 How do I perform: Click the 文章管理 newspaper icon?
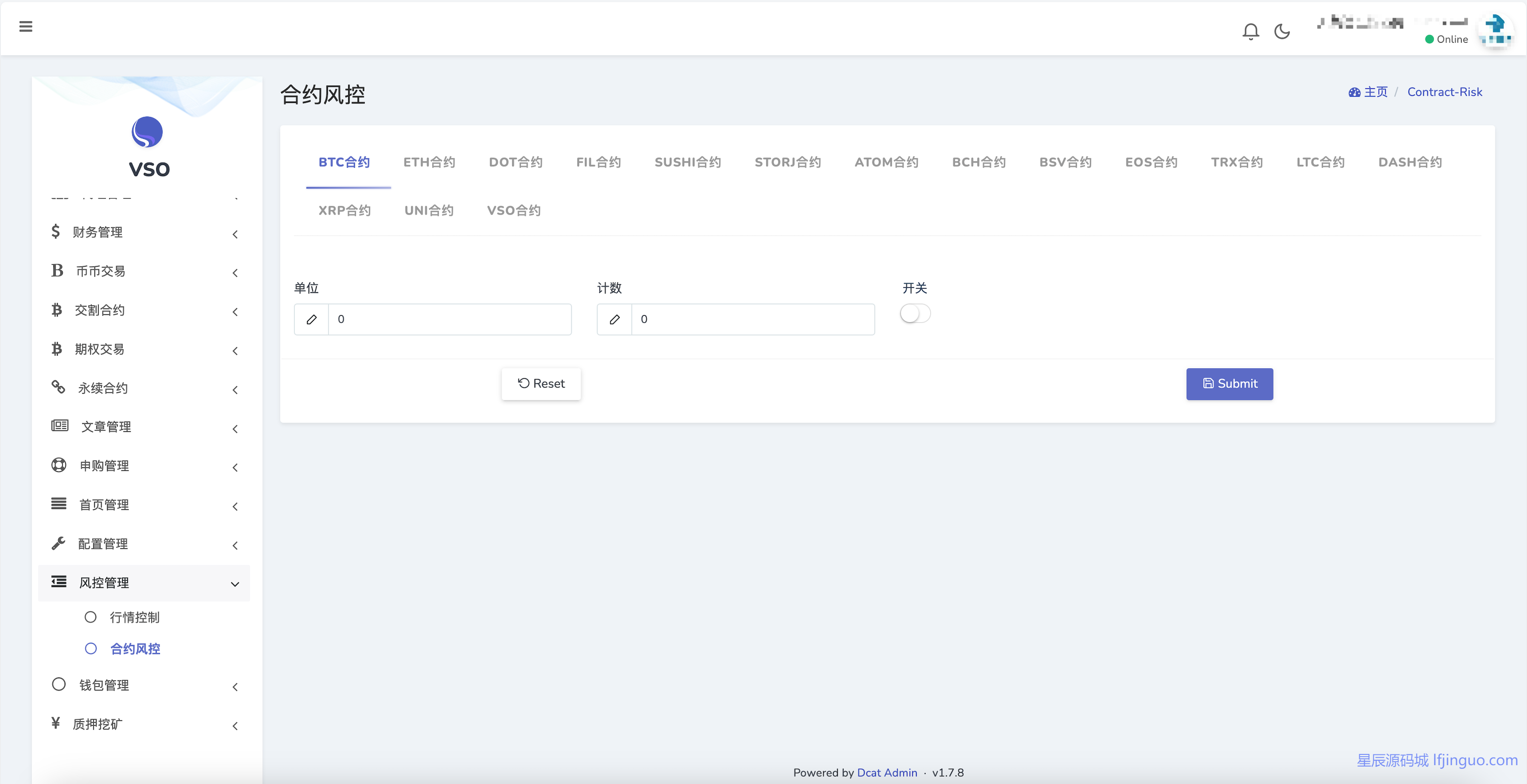pyautogui.click(x=59, y=426)
